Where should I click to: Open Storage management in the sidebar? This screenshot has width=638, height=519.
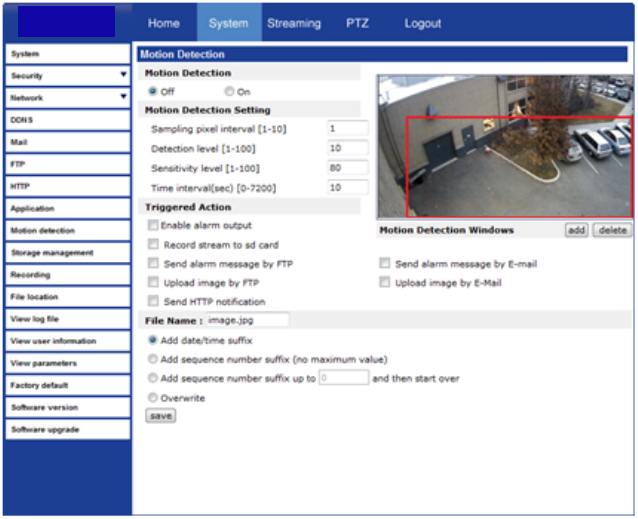(66, 253)
